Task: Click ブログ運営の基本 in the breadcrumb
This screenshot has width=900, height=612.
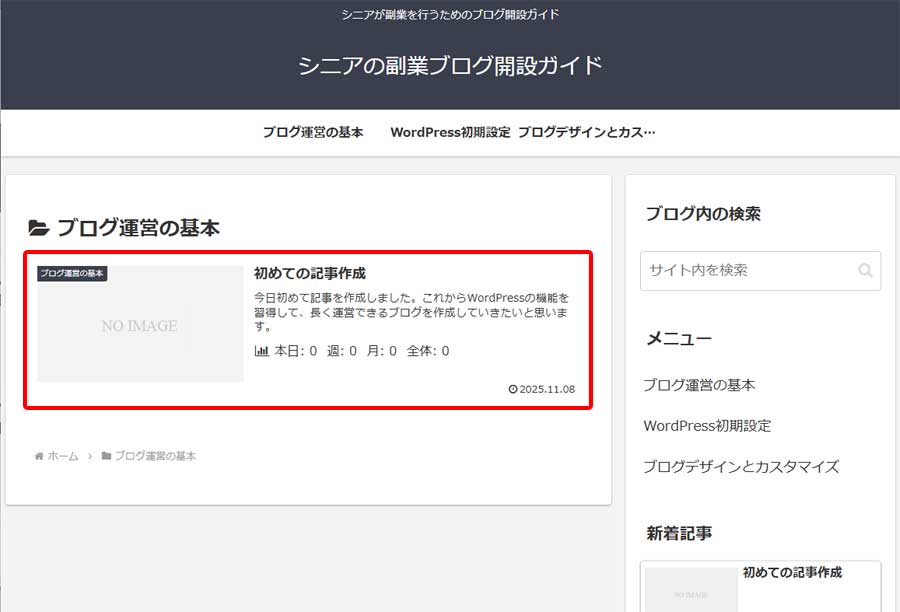Action: [x=156, y=456]
